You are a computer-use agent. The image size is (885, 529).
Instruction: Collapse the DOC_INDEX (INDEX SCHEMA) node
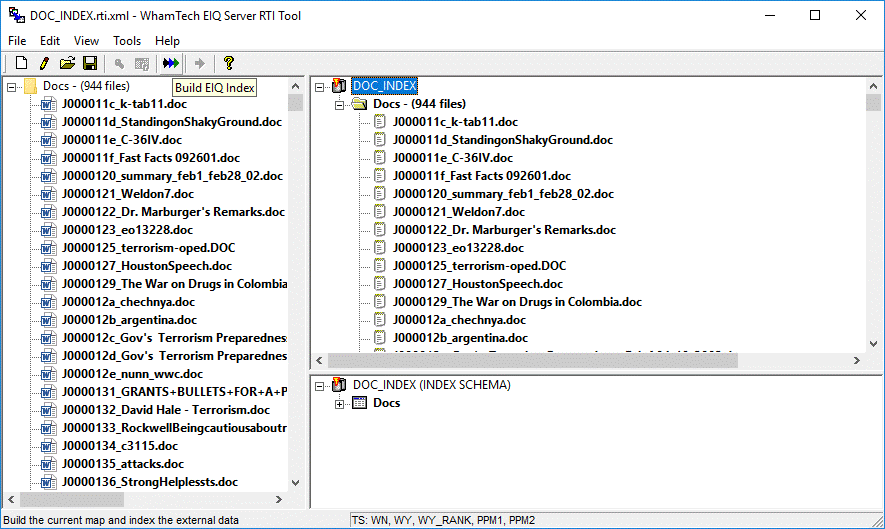click(319, 386)
